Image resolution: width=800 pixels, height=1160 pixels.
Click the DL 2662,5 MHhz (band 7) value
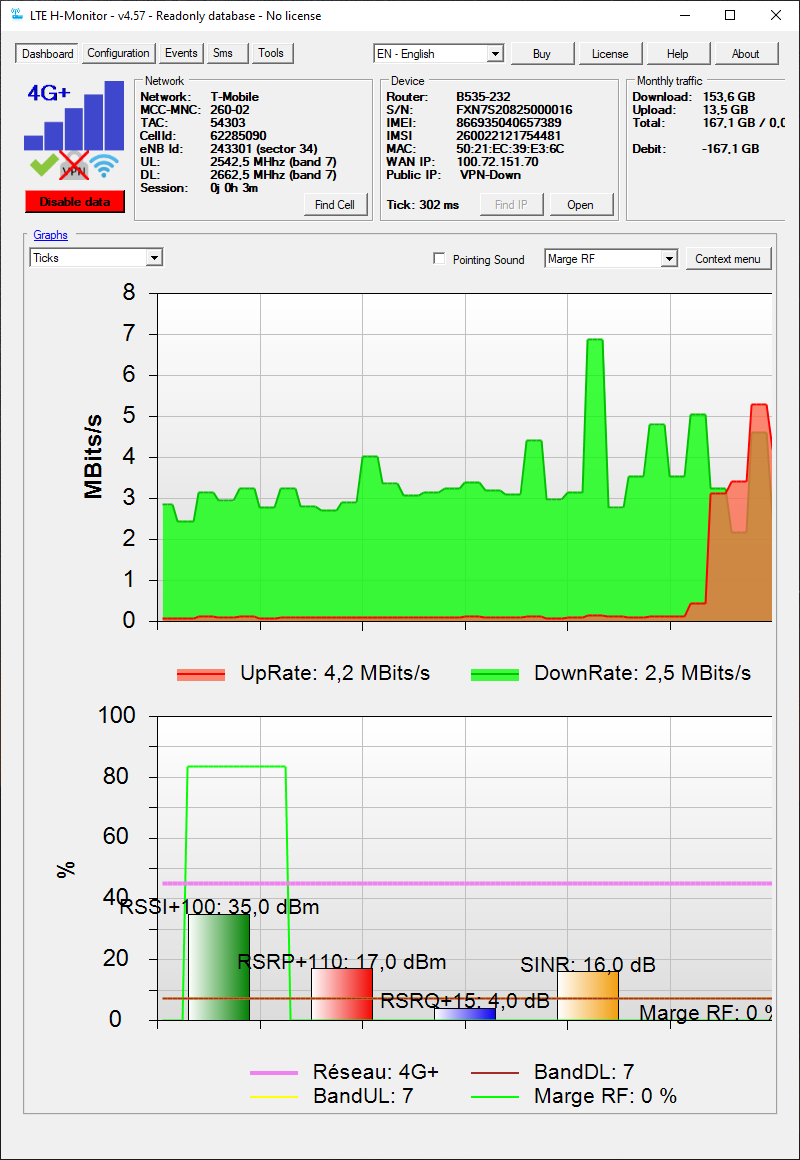[x=273, y=175]
